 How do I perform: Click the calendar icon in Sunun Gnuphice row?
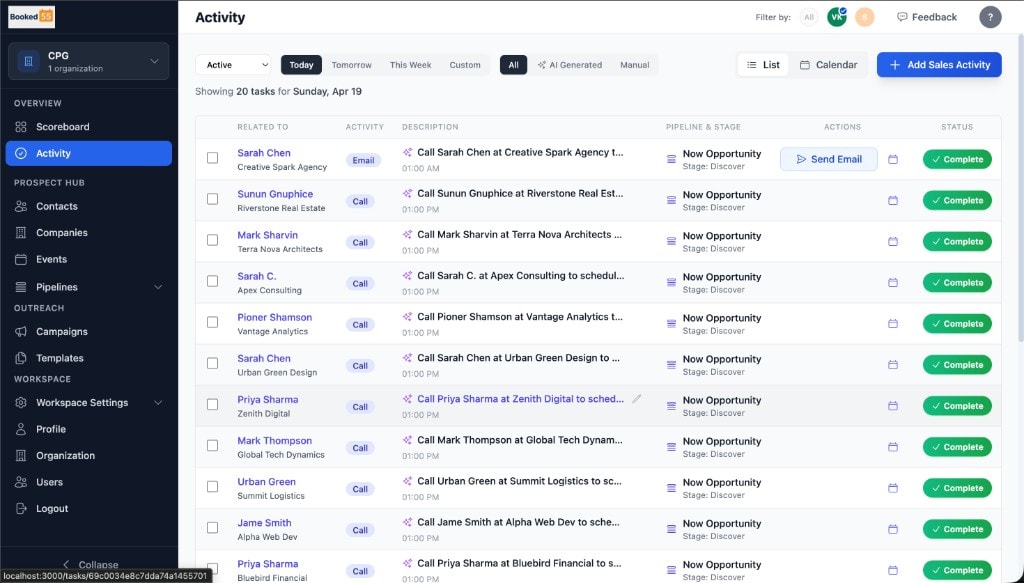coord(893,200)
